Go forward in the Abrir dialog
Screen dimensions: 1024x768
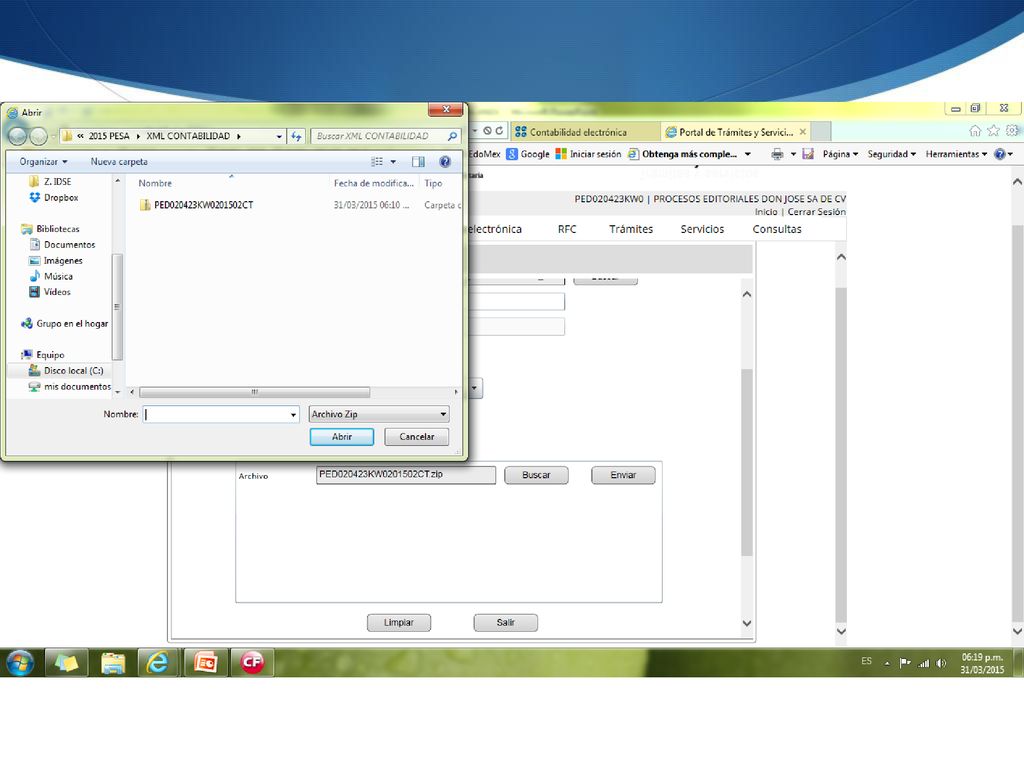pyautogui.click(x=39, y=136)
